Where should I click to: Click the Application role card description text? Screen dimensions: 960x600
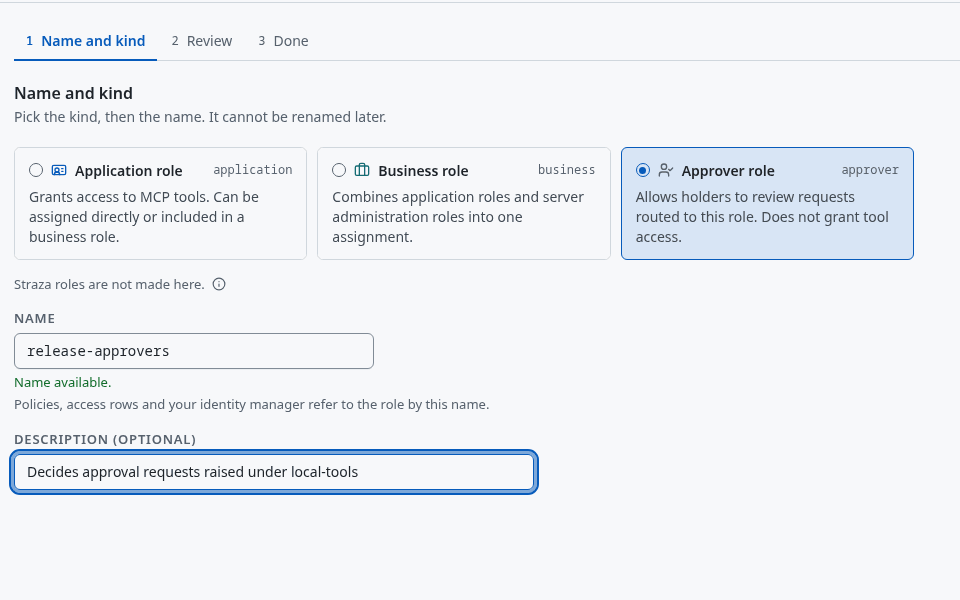pos(144,217)
